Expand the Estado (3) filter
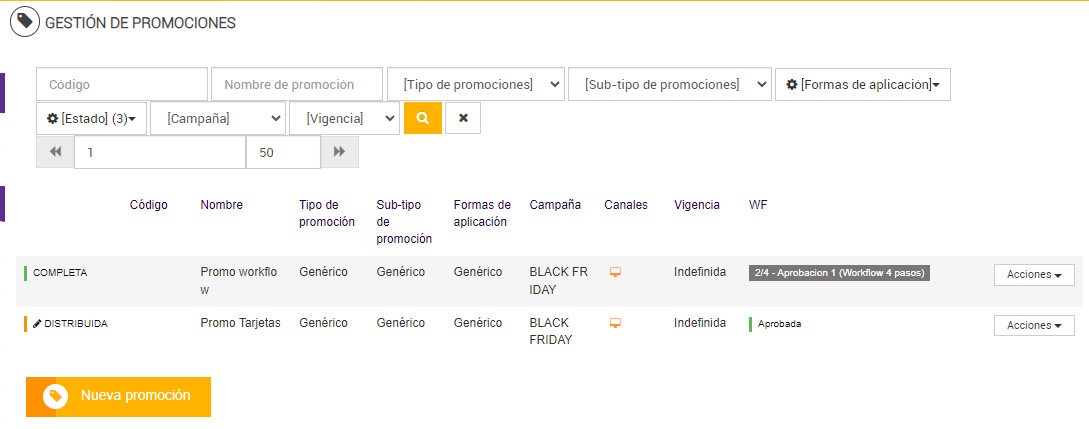The height and width of the screenshot is (429, 1089). coord(92,118)
